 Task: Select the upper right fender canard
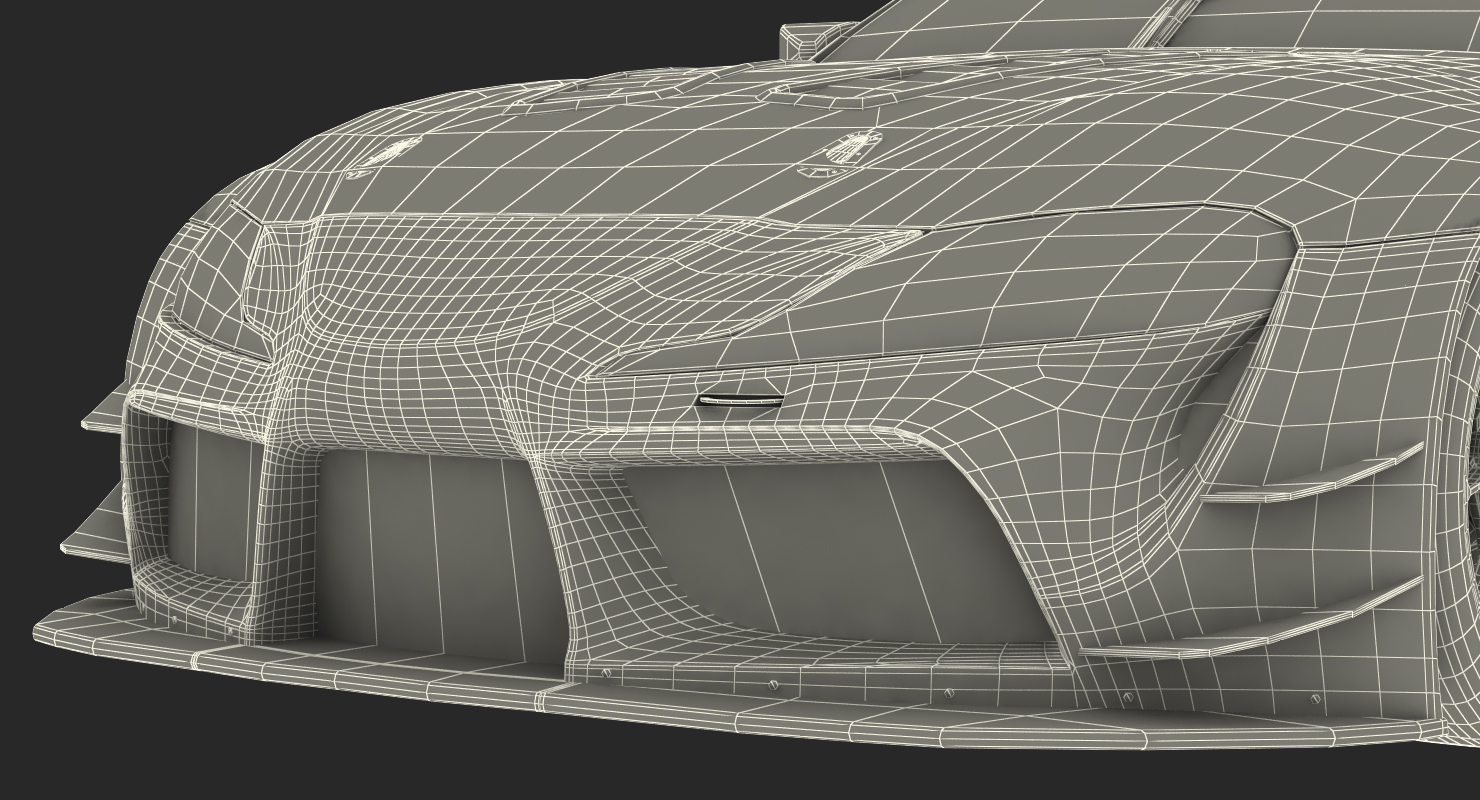tap(1312, 473)
